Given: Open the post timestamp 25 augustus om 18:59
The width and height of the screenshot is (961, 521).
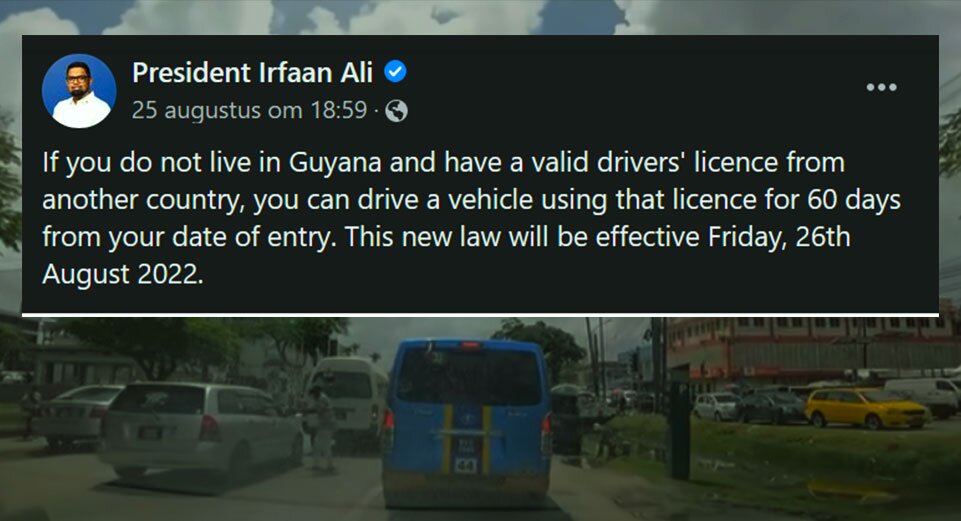Looking at the screenshot, I should coord(249,110).
